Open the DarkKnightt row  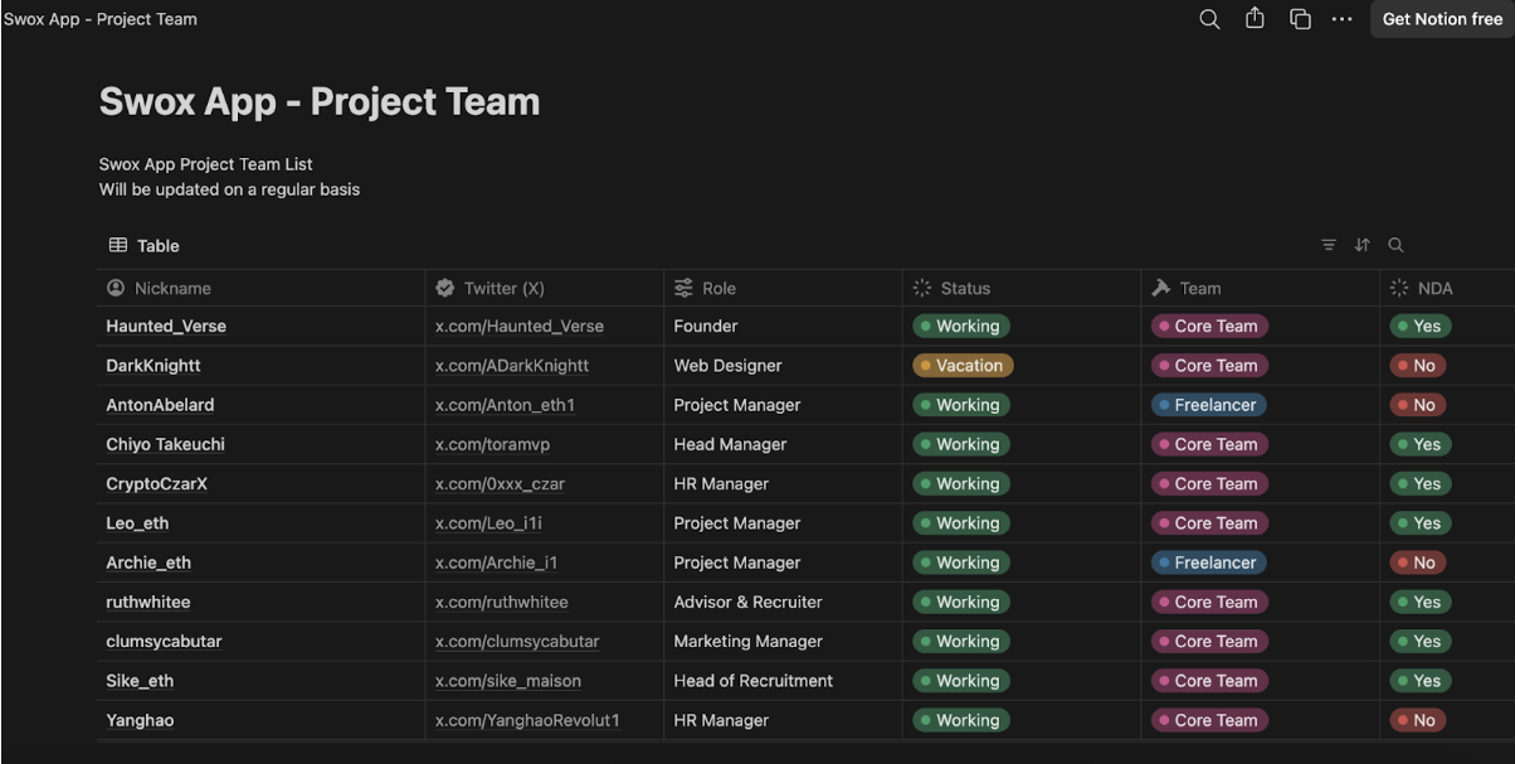coord(153,365)
